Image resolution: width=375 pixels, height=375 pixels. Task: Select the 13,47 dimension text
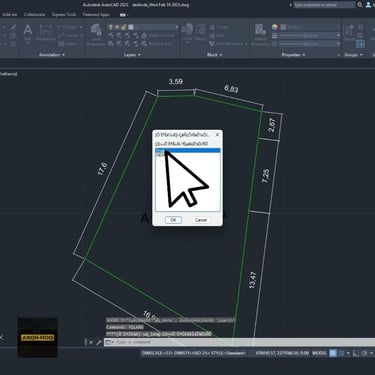(253, 280)
